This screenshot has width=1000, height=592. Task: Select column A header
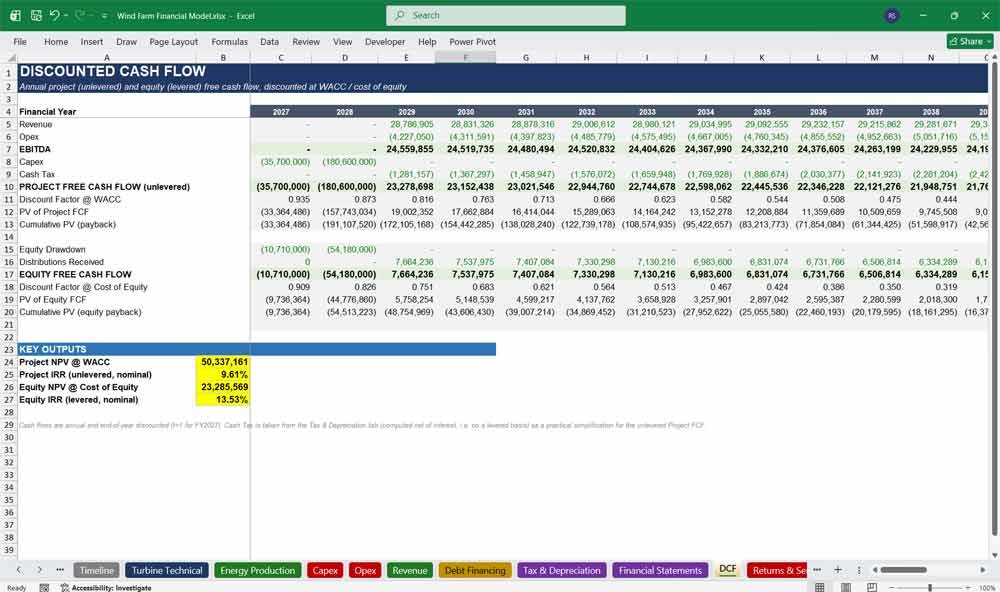click(x=107, y=57)
